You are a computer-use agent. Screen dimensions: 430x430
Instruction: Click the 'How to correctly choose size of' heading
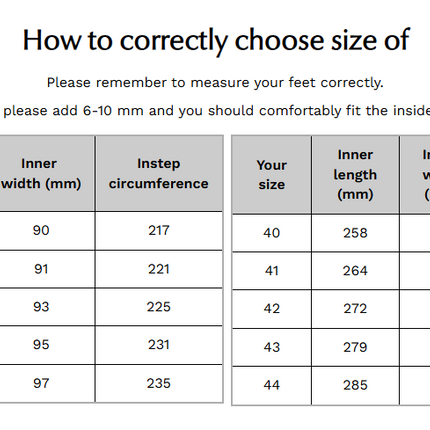pyautogui.click(x=216, y=40)
